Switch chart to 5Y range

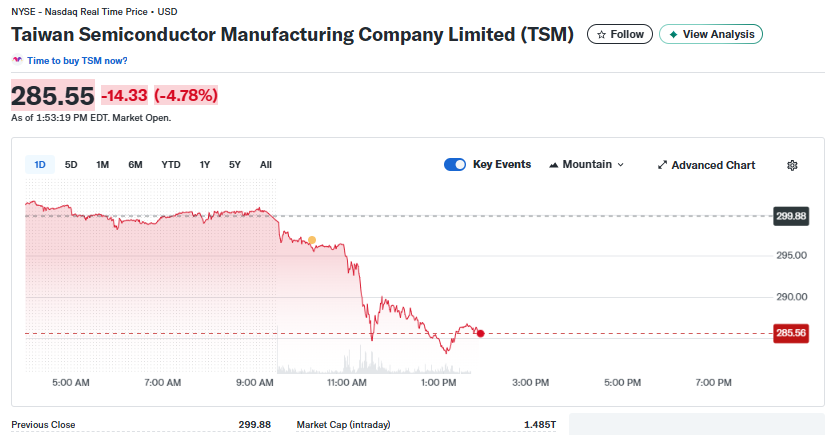(235, 165)
